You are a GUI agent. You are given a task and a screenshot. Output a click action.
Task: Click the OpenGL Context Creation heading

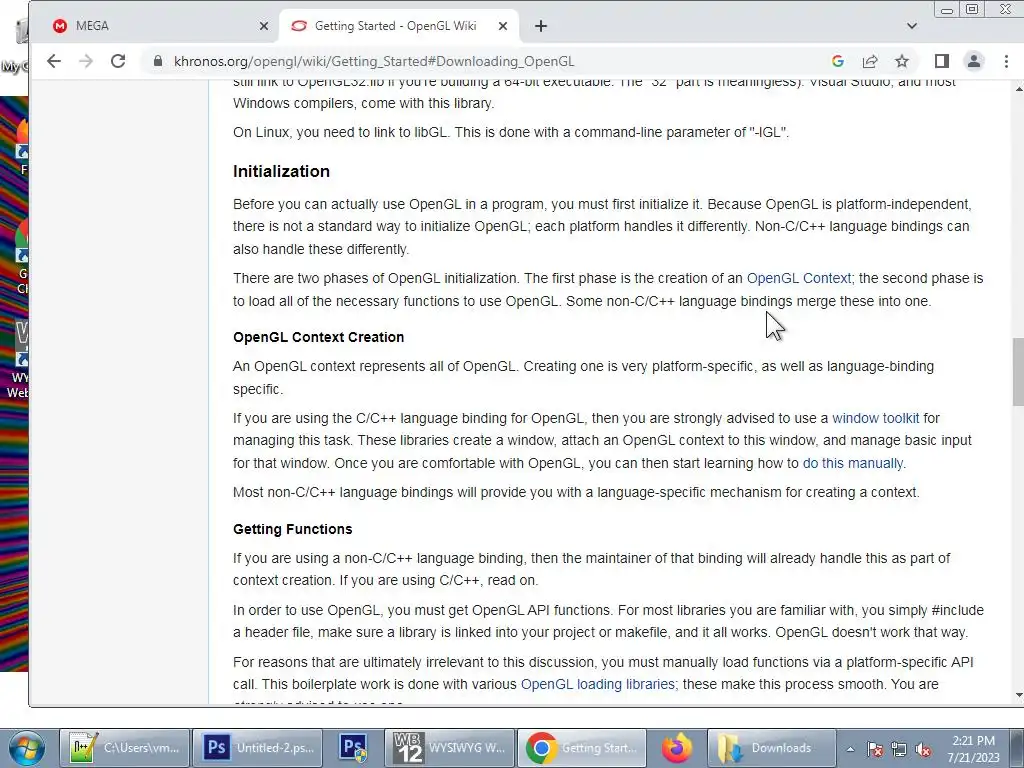point(319,337)
